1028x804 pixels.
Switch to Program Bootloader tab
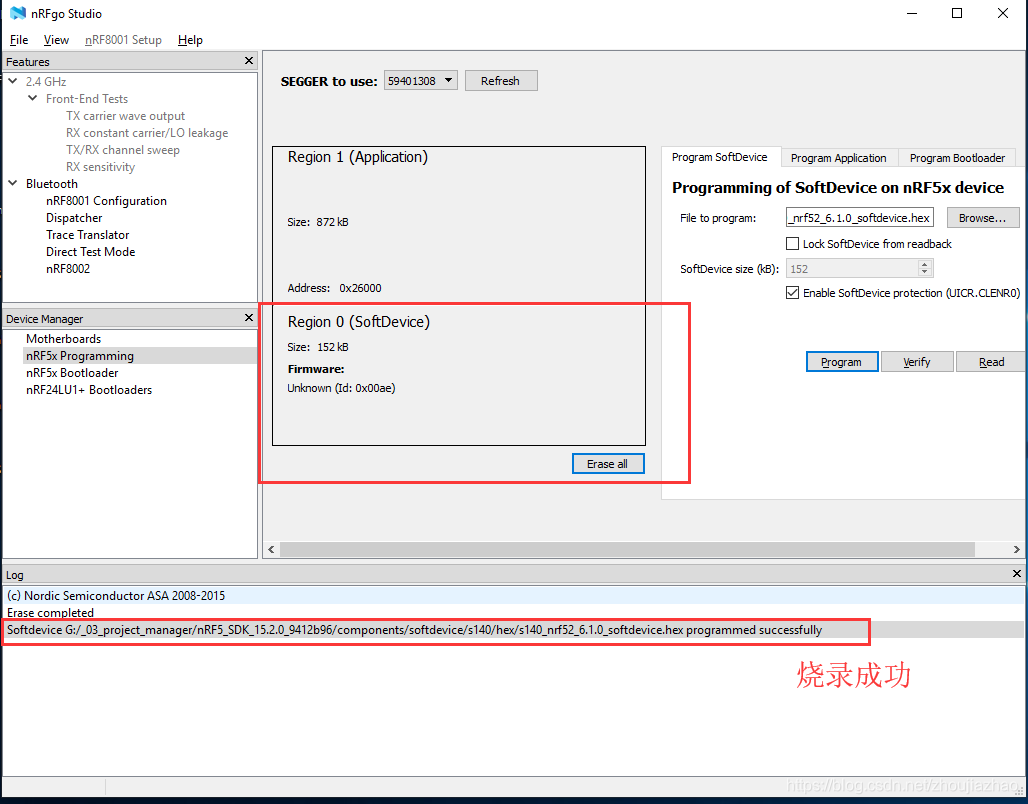click(x=957, y=158)
